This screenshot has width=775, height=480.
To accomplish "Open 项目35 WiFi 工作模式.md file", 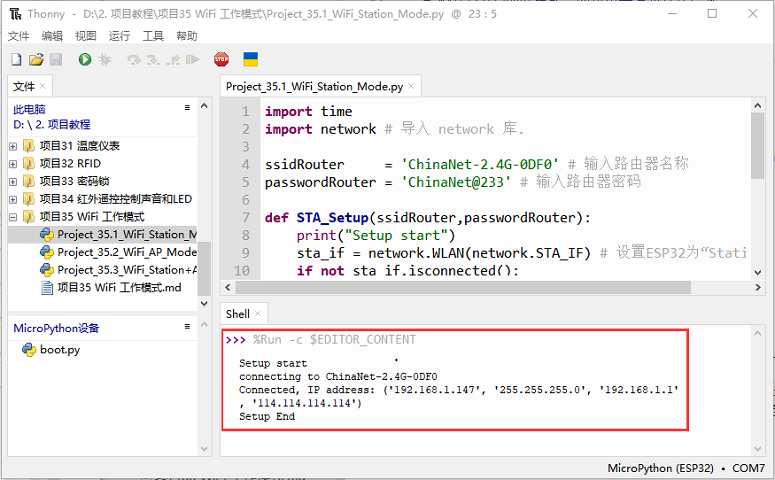I will point(119,288).
